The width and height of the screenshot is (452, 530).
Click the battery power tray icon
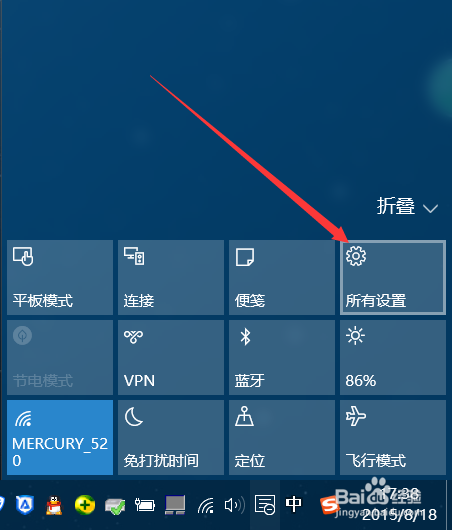coord(145,505)
